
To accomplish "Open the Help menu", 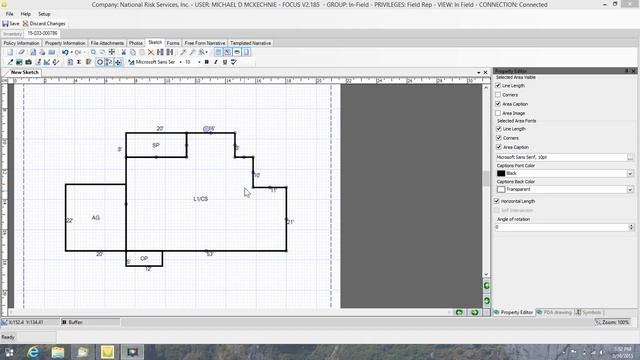I will click(x=25, y=14).
